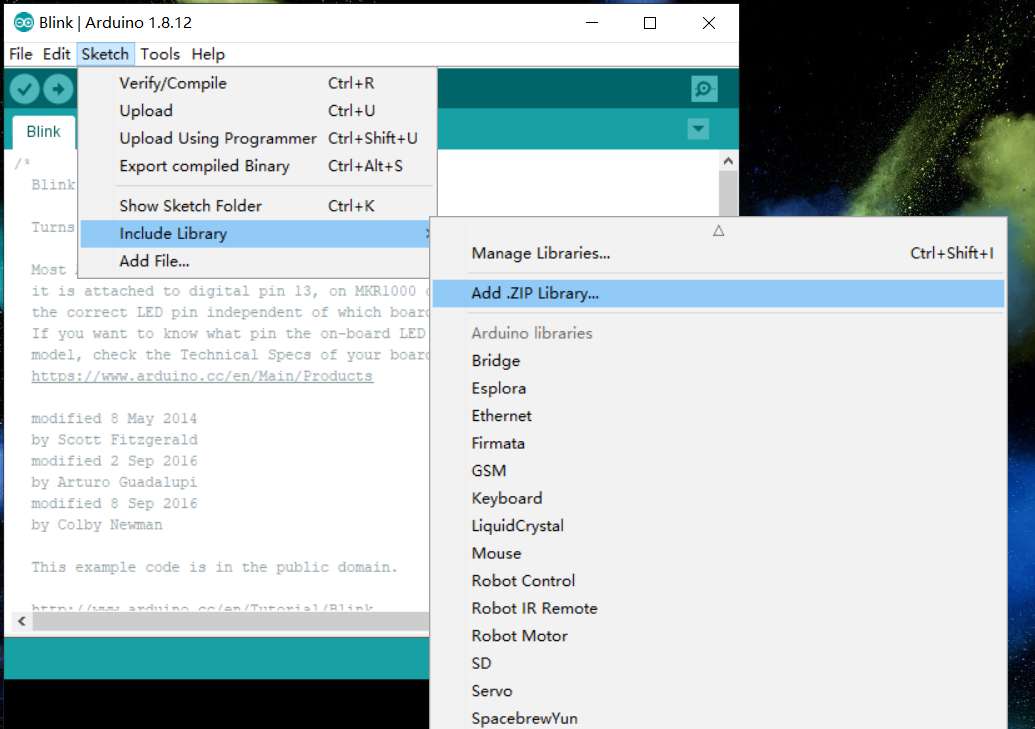
Task: Include the Keyboard library
Action: pyautogui.click(x=718, y=499)
